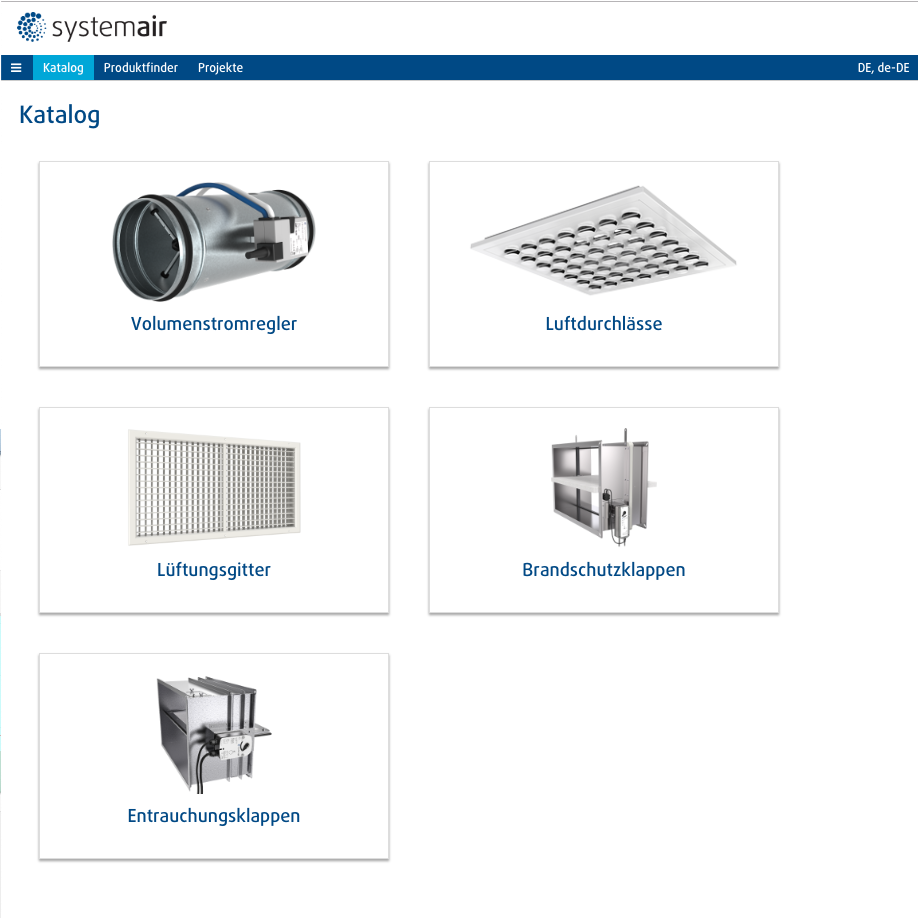The image size is (918, 918).
Task: Click the Volumenstromregler product image
Action: pyautogui.click(x=214, y=241)
